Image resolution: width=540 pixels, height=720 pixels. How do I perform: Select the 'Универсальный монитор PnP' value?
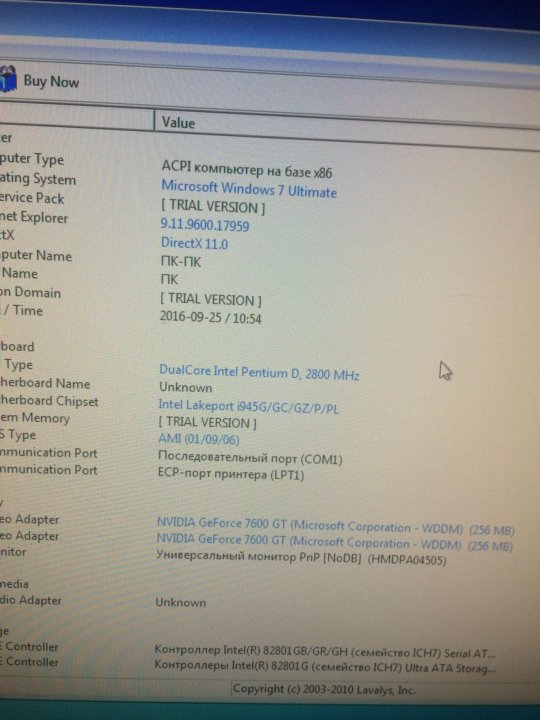pos(301,558)
